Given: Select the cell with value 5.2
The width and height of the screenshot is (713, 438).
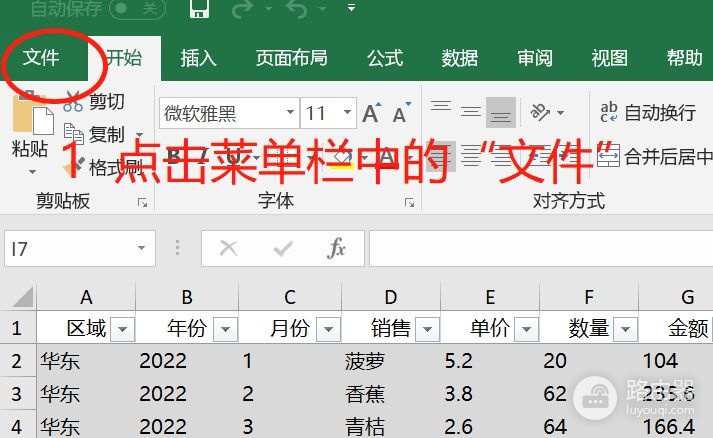Looking at the screenshot, I should [490, 361].
